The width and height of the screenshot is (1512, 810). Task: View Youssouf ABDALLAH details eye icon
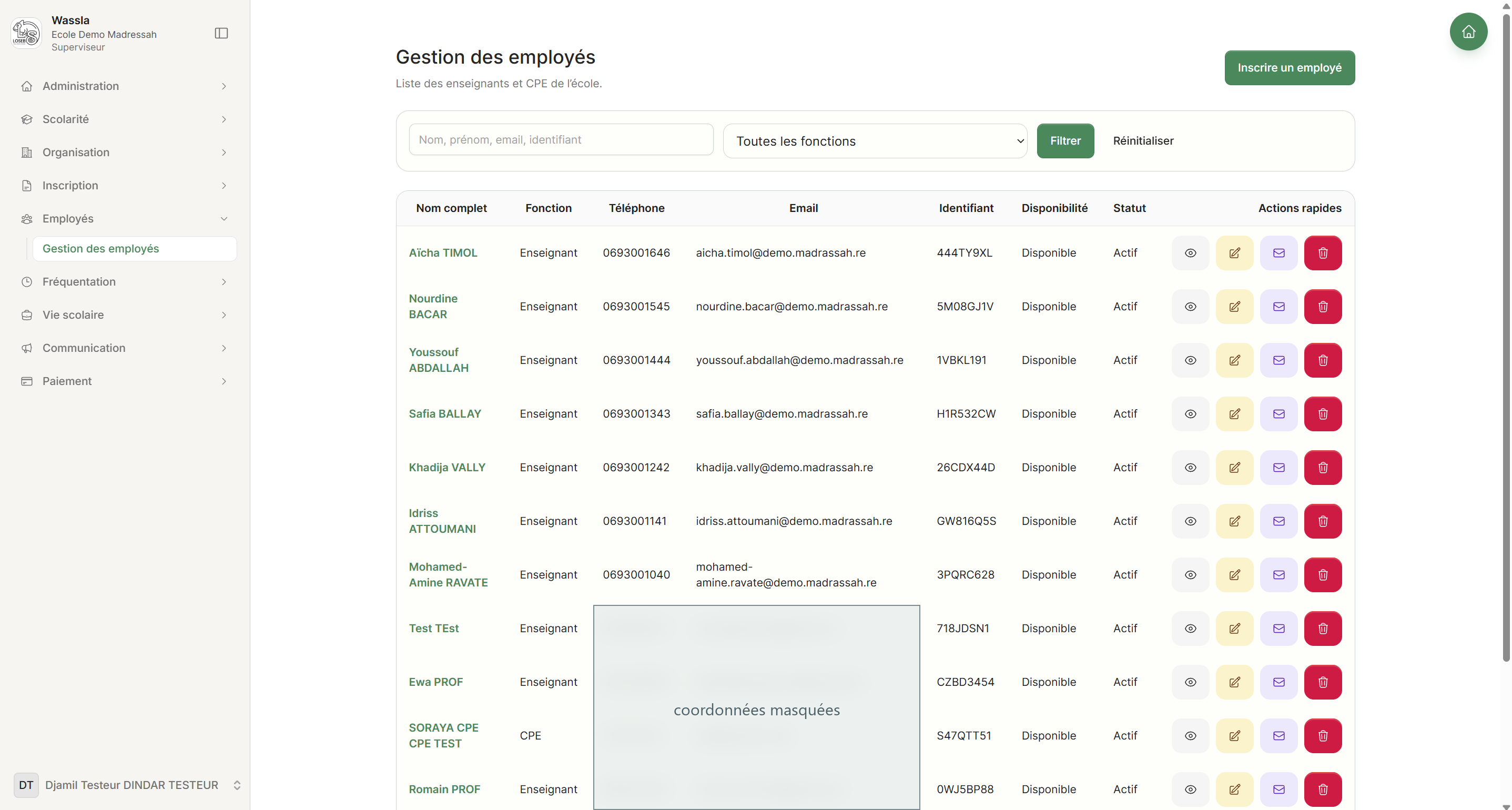1190,360
